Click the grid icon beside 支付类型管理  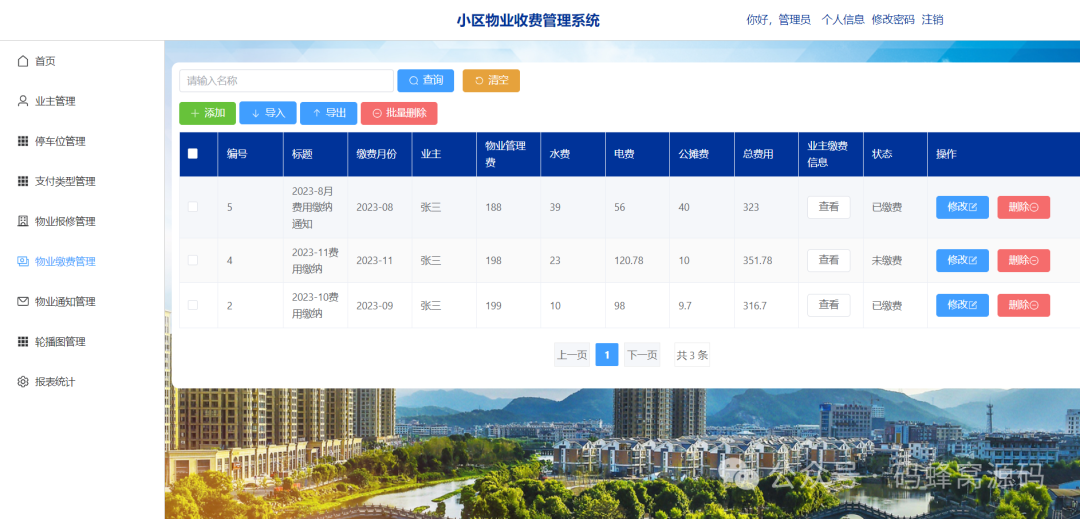click(x=23, y=181)
